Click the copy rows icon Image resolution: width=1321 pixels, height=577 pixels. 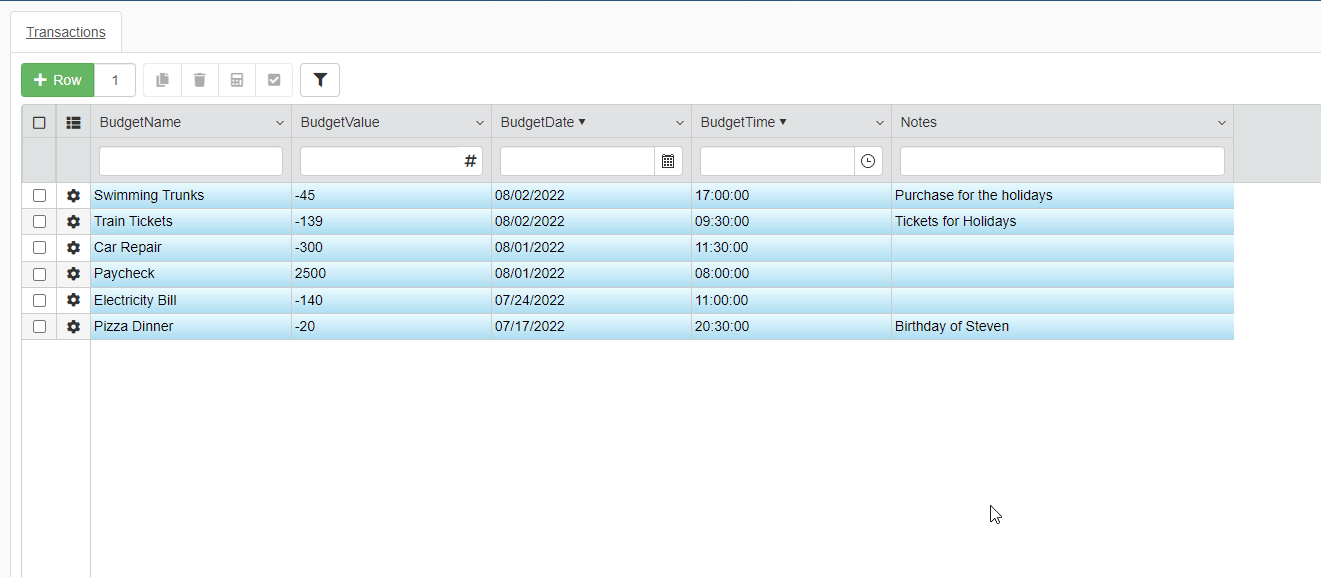coord(162,80)
